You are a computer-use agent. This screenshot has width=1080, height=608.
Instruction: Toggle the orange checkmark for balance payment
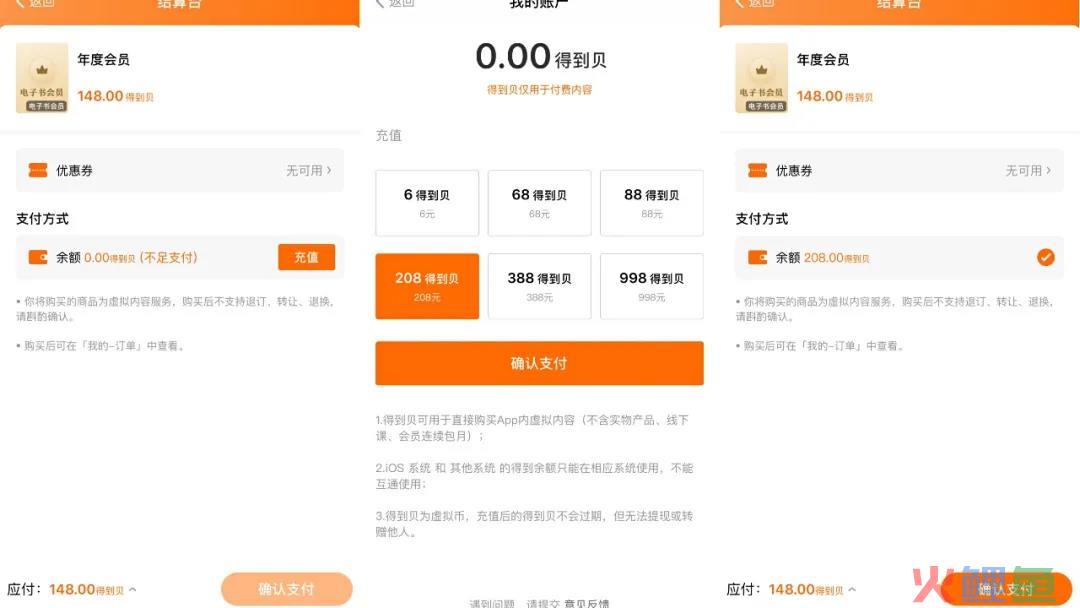[1046, 258]
